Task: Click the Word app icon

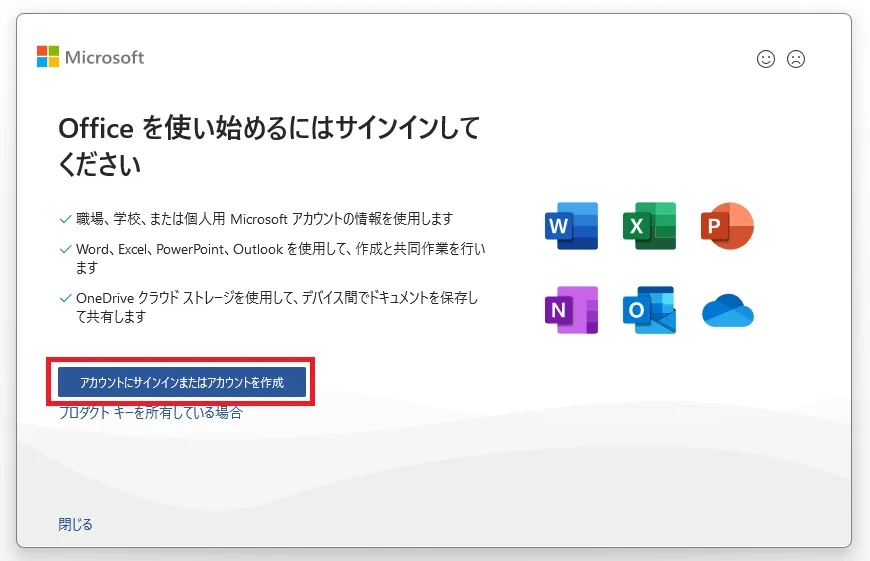Action: [x=571, y=226]
